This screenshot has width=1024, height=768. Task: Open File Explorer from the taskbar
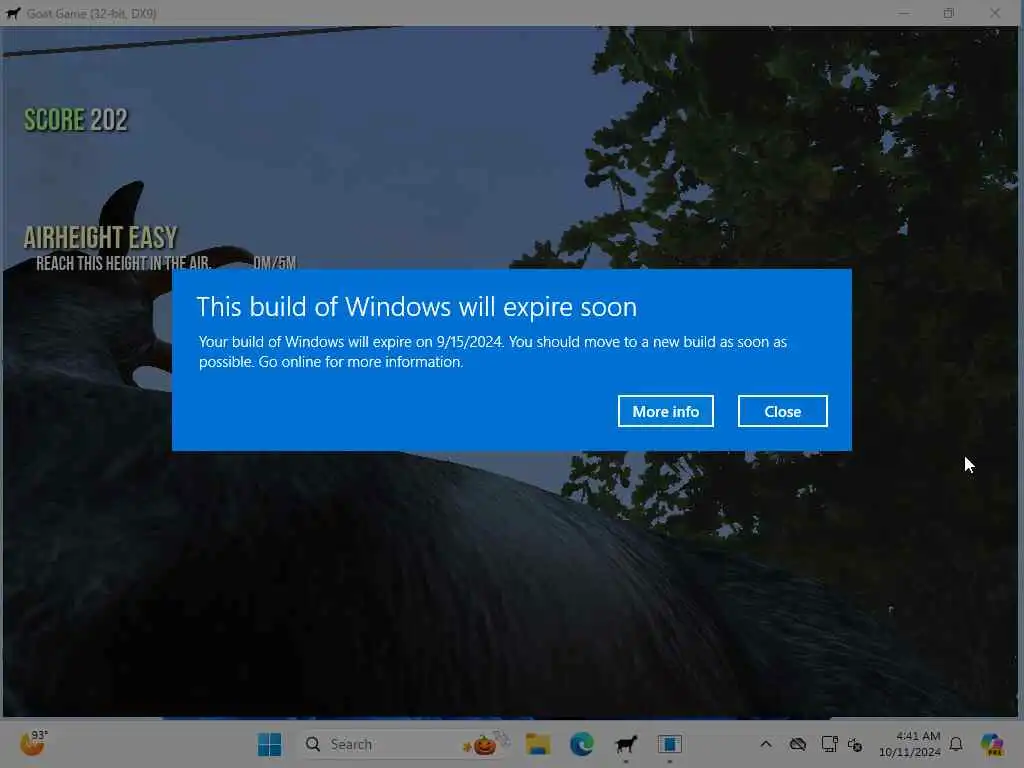(537, 744)
